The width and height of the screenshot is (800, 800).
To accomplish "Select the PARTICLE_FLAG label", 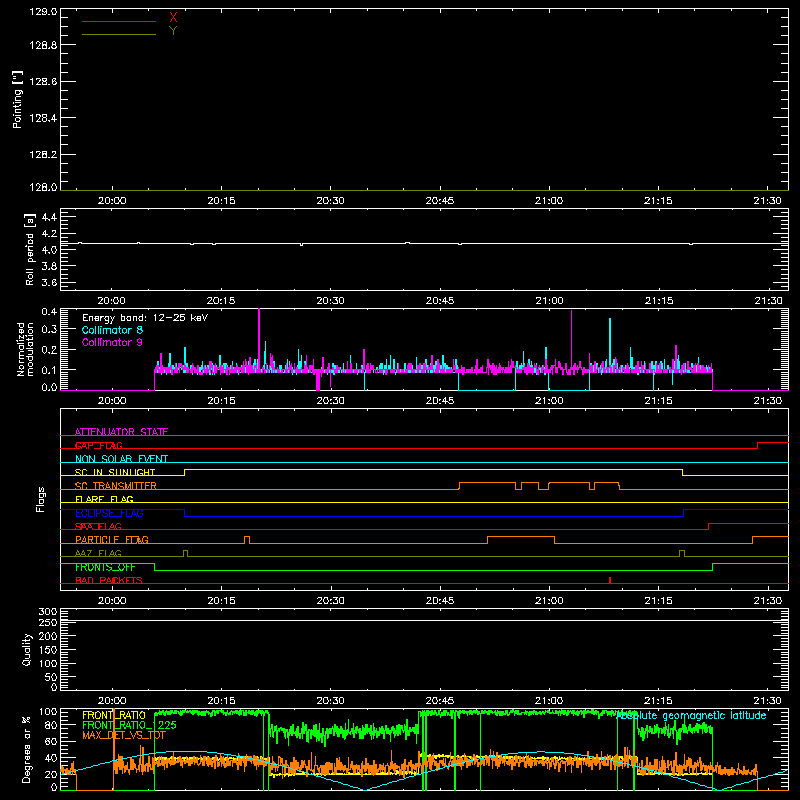I will click(112, 540).
